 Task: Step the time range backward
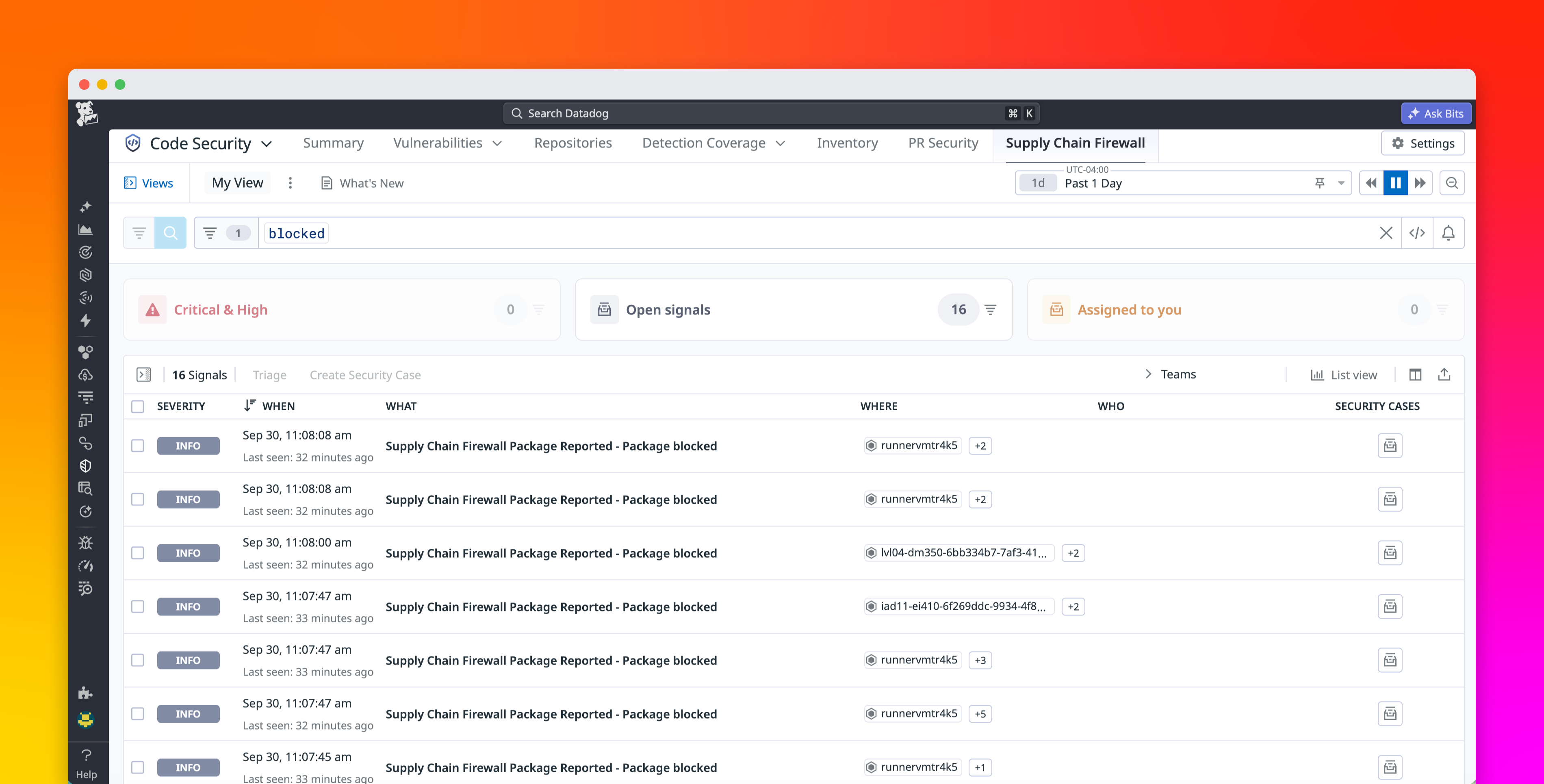[x=1371, y=183]
